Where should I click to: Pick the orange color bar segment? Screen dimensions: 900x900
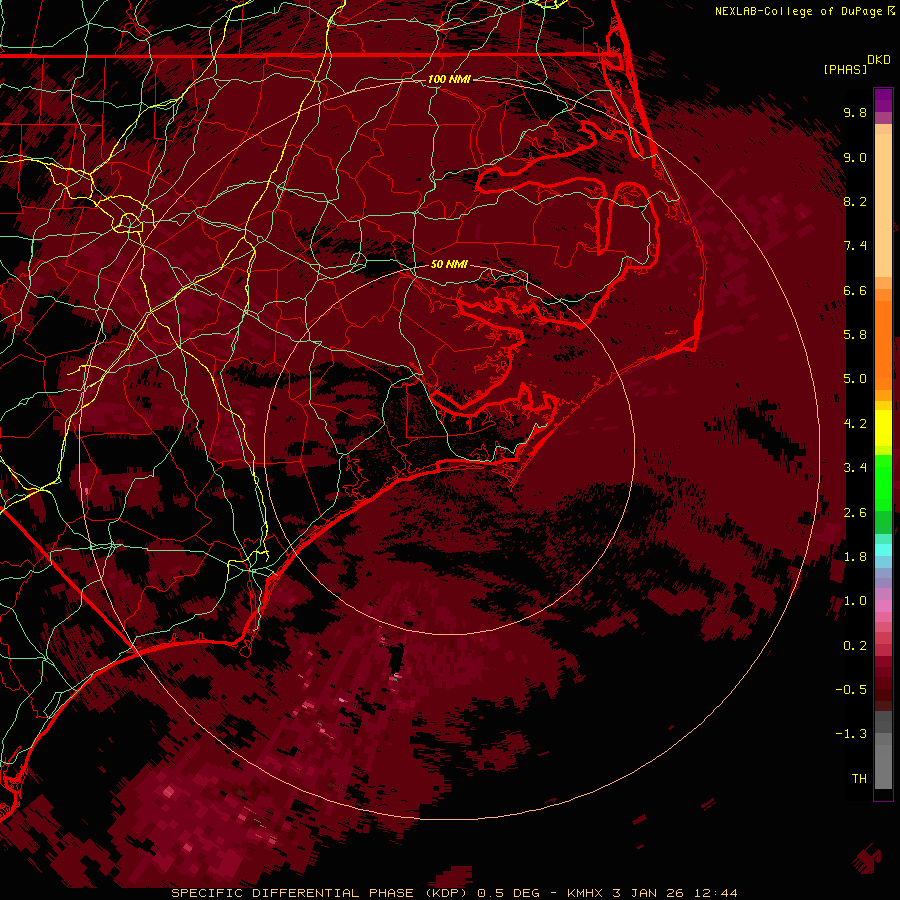click(x=883, y=345)
